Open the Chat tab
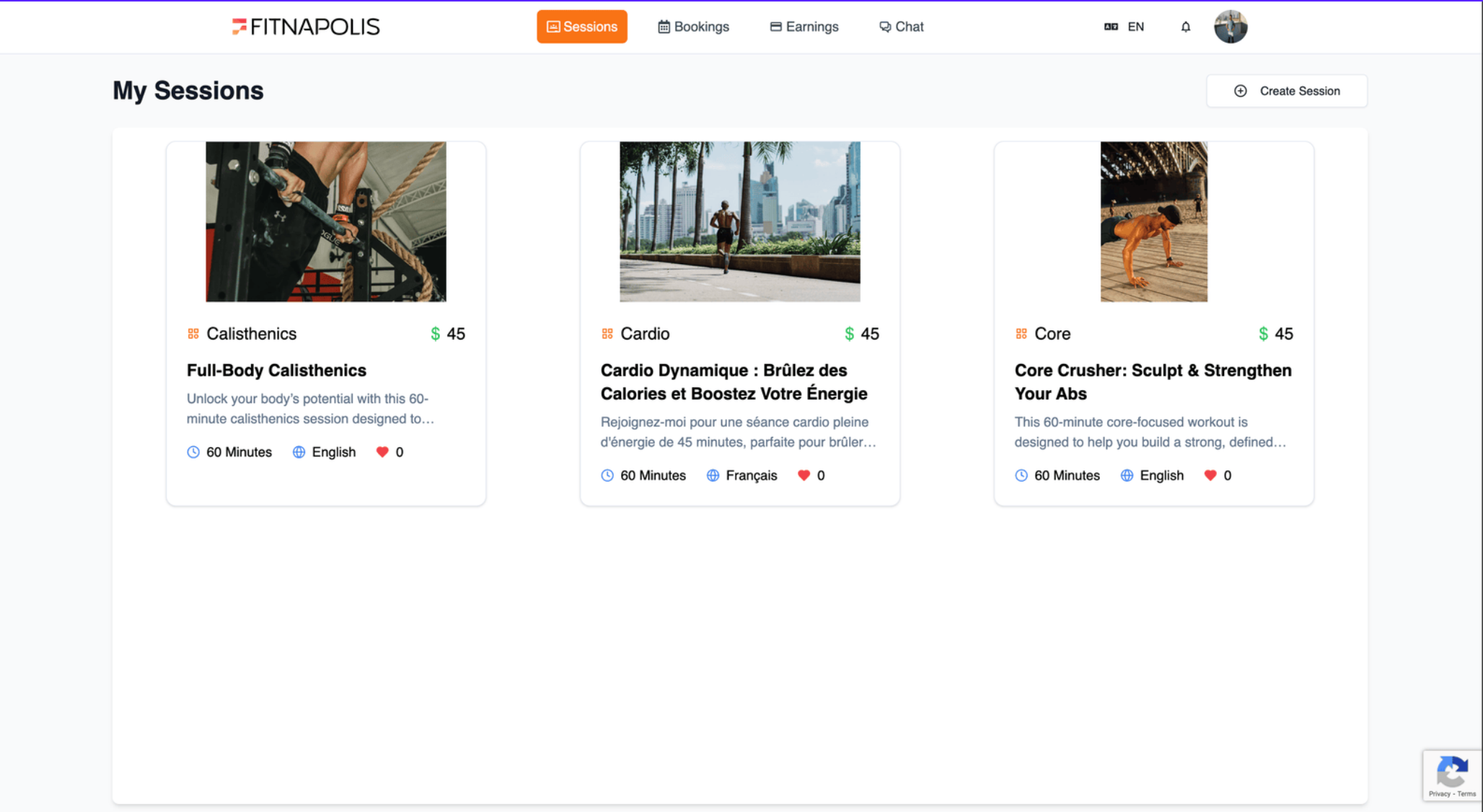The image size is (1483, 812). (901, 27)
